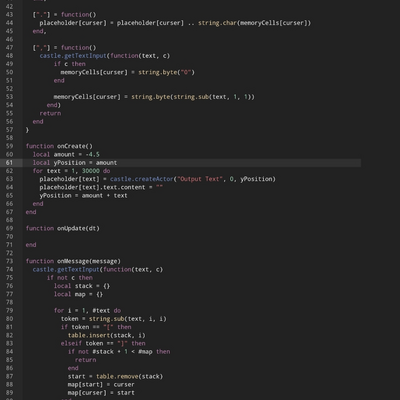Click castle.createActor call on line 63
The height and width of the screenshot is (400, 400).
pos(142,179)
